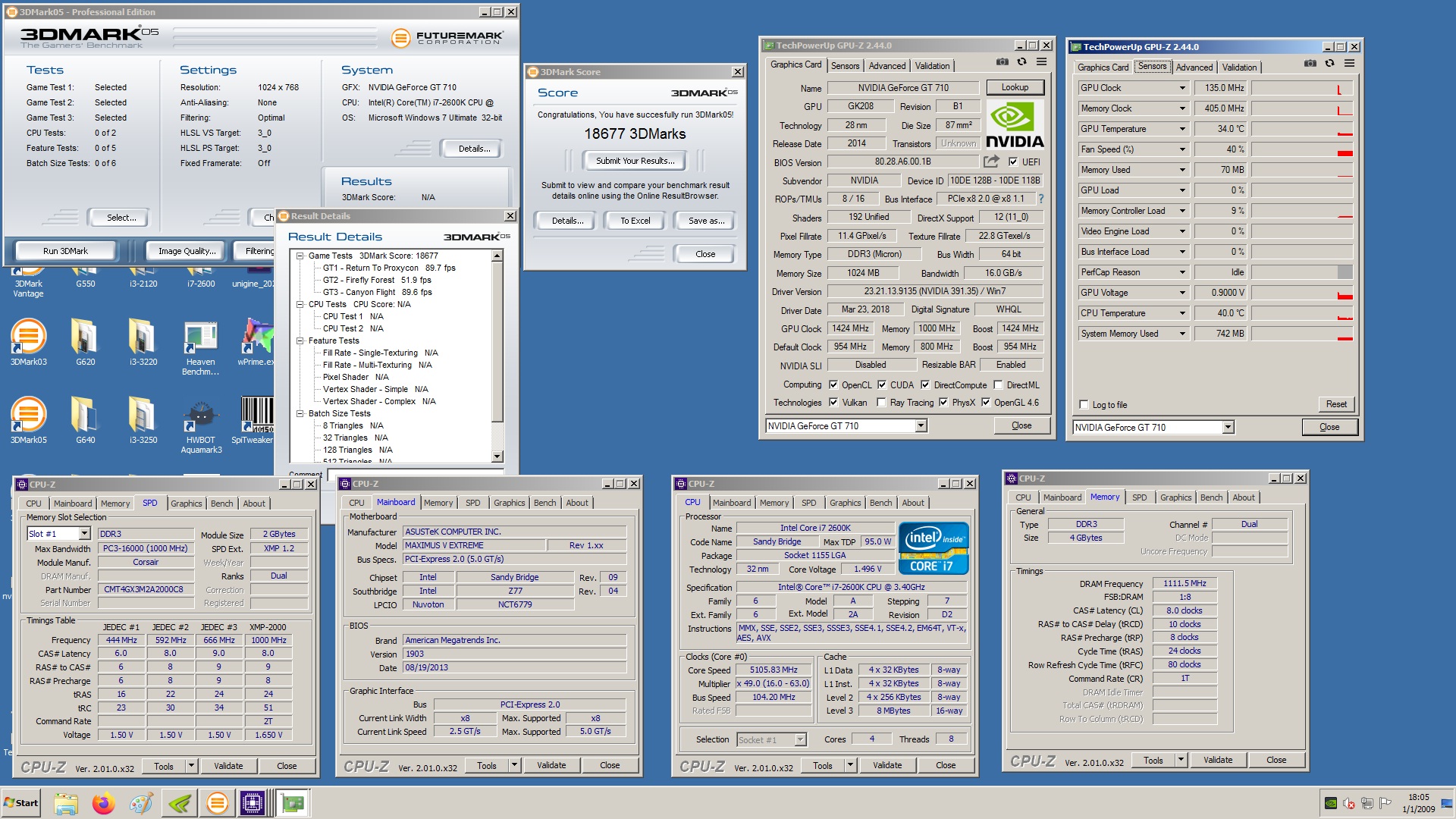This screenshot has height=819, width=1456.
Task: Open the GPU selection dropdown in Graphics Card window
Action: (921, 426)
